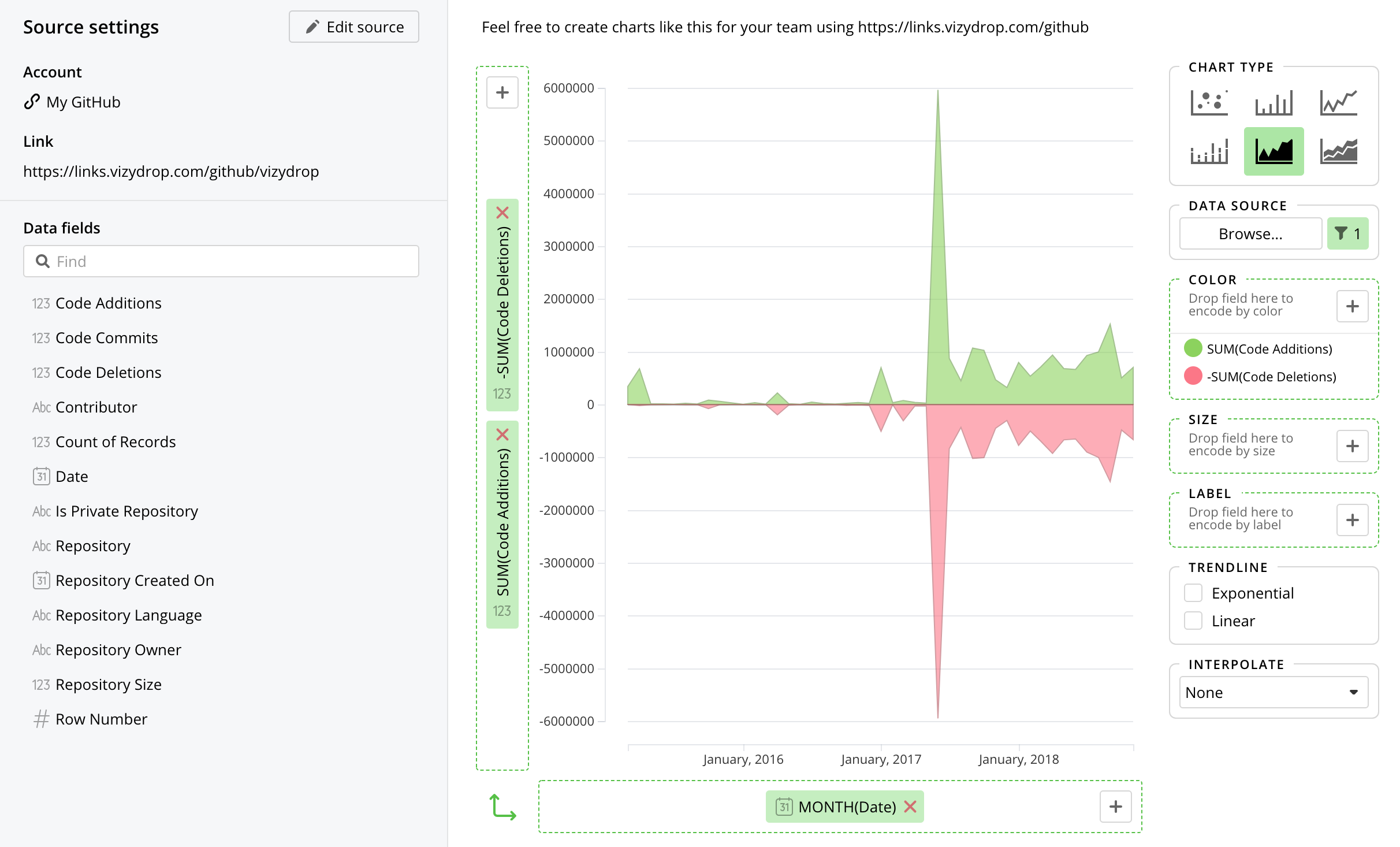The image size is (1400, 847).
Task: Remove MONTH(Date) from the X axis
Action: (x=911, y=807)
